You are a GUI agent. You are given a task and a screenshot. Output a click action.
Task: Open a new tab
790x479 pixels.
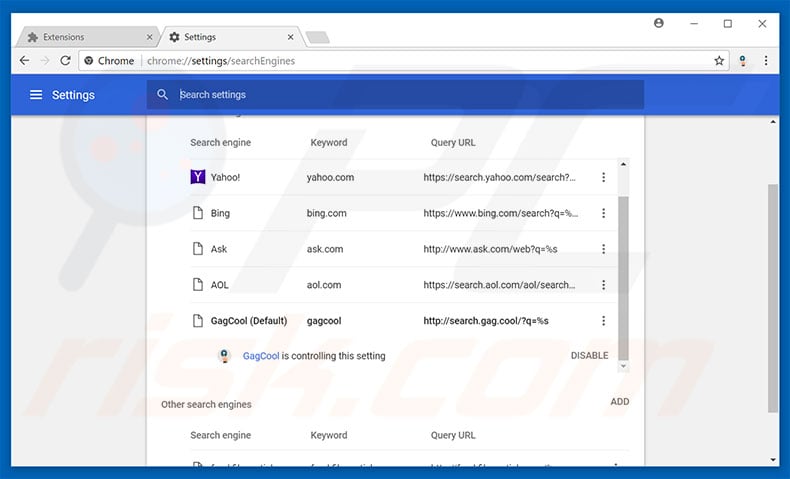point(317,37)
